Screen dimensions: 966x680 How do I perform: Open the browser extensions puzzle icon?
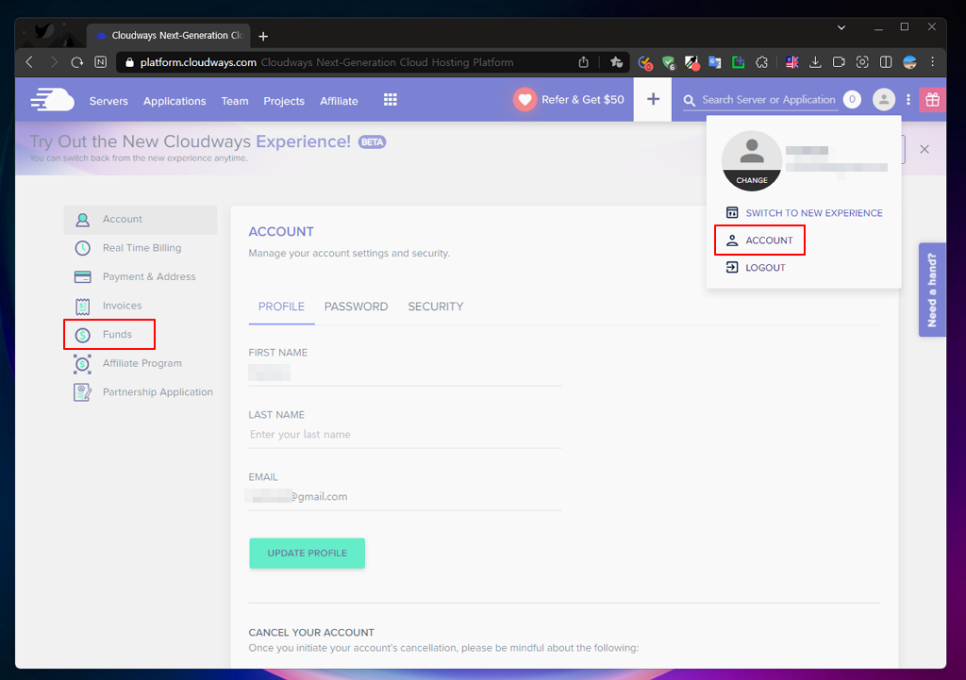coord(762,62)
